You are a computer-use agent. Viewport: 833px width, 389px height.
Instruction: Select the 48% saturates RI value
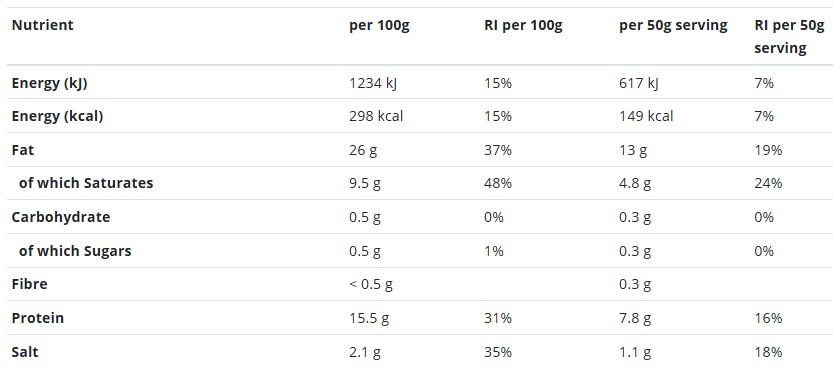498,183
